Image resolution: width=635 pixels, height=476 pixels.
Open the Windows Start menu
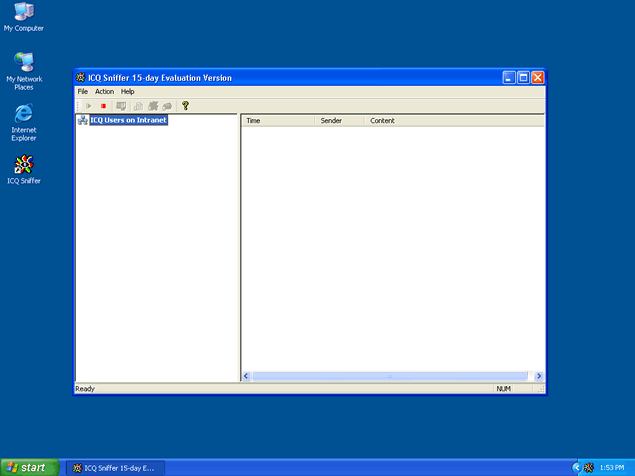[27, 467]
